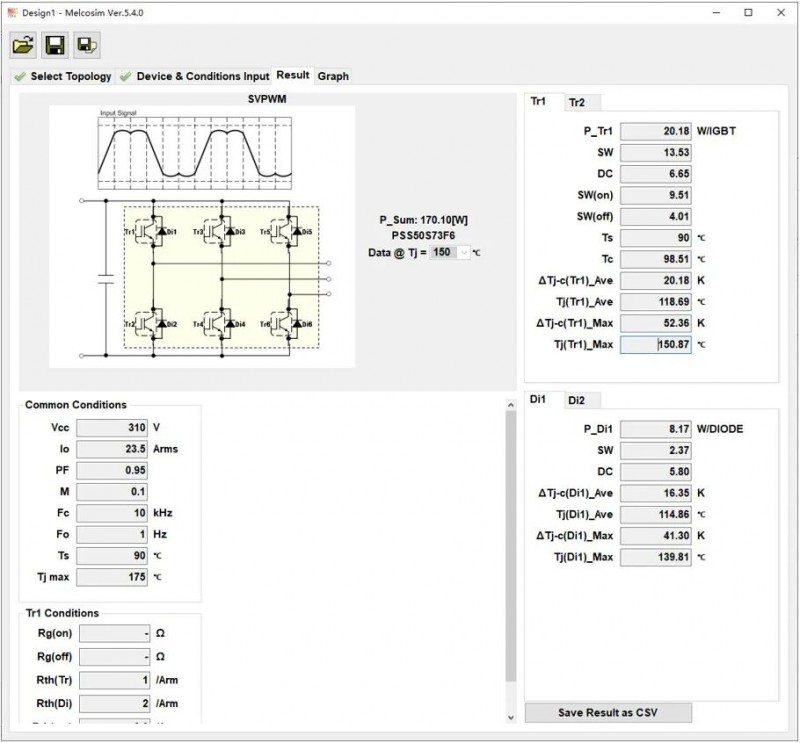Click the Save As icon in toolbar
The image size is (800, 743).
point(86,44)
